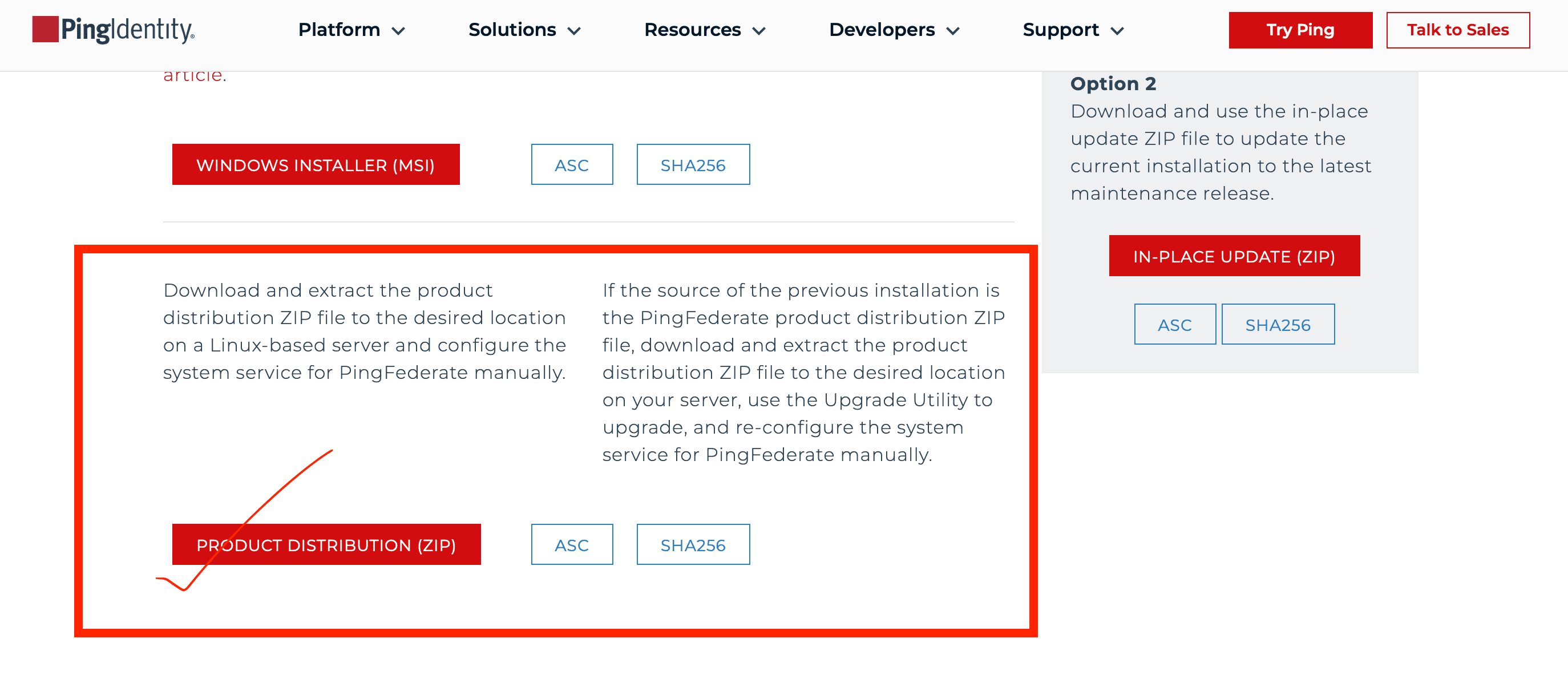Image resolution: width=1568 pixels, height=679 pixels.
Task: Open the PingIdentity logo home link
Action: (x=113, y=30)
